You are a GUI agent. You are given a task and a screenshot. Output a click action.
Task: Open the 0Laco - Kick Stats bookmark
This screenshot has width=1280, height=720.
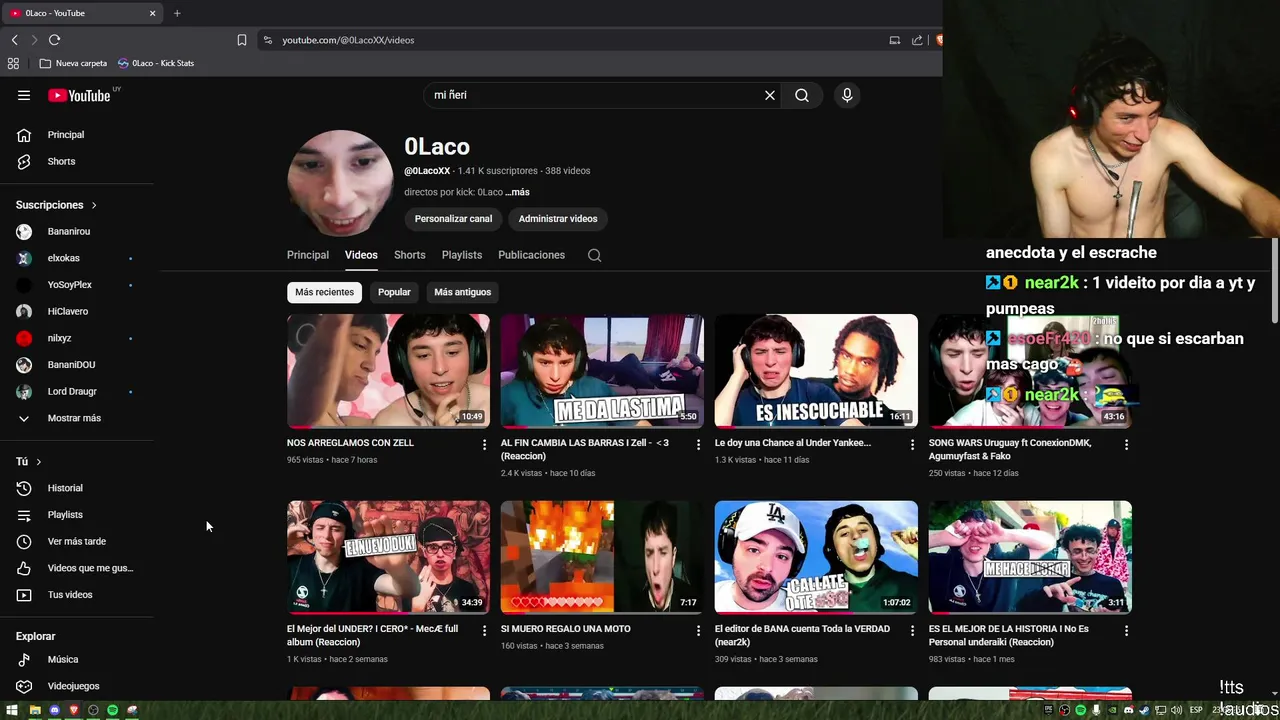click(x=156, y=63)
